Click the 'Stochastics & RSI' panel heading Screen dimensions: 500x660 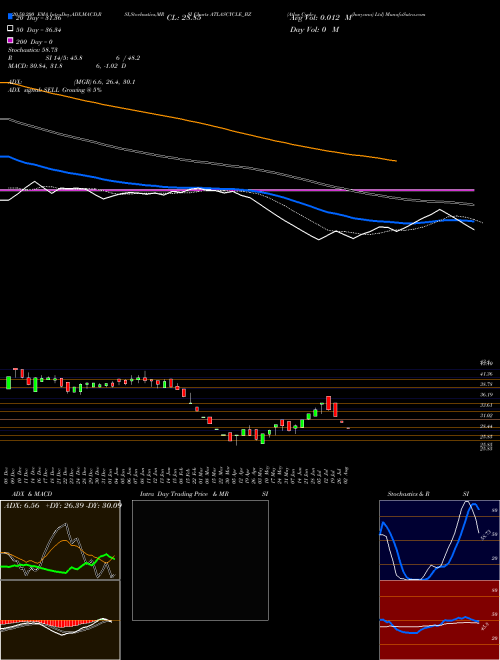428,494
